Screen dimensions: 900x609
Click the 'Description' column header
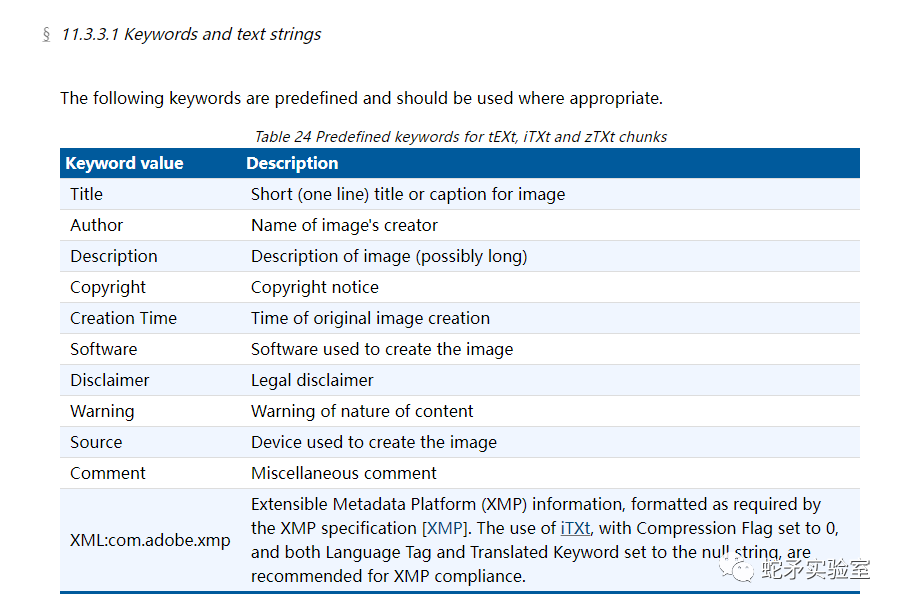coord(292,163)
